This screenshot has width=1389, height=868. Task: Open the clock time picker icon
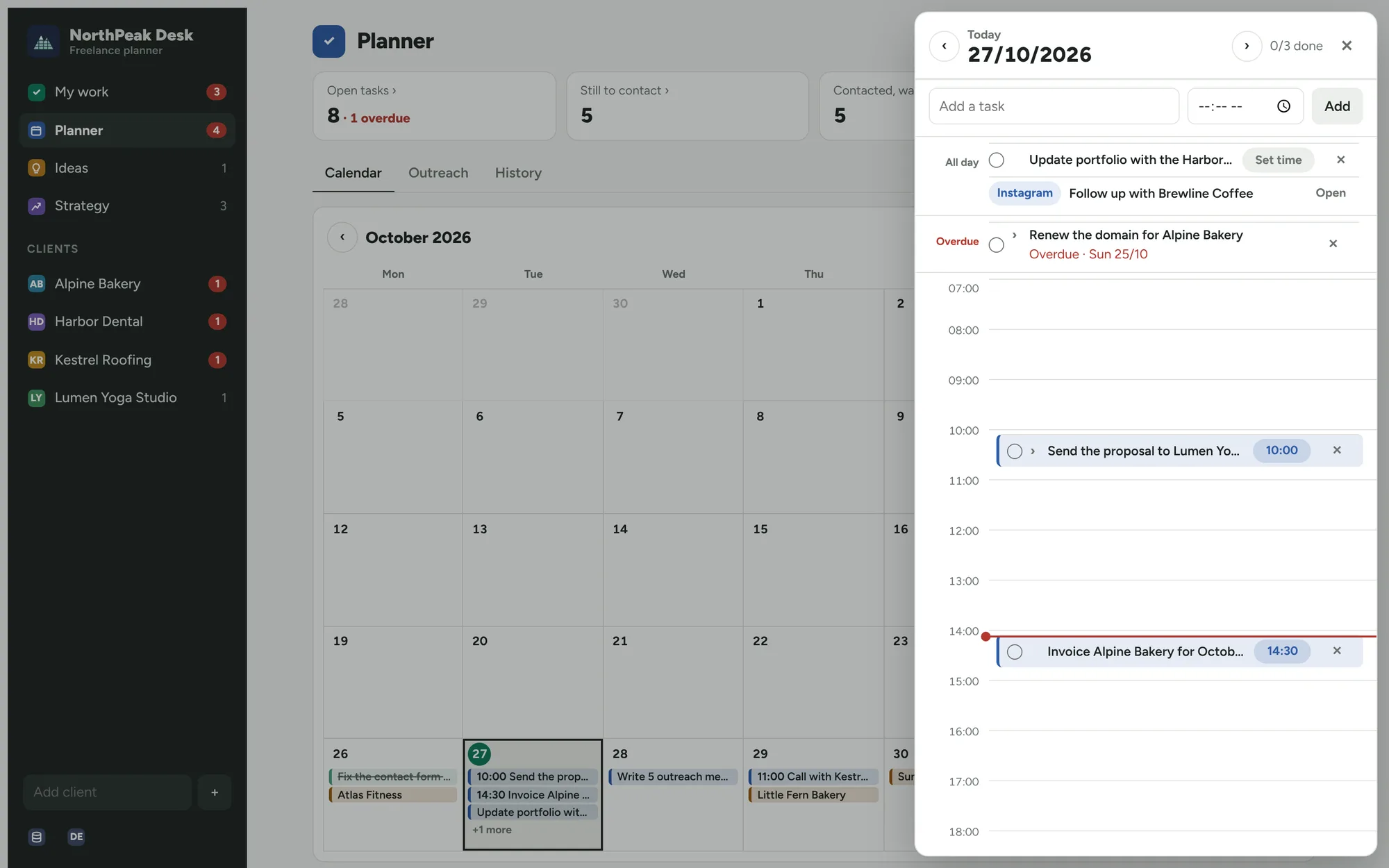click(x=1283, y=106)
